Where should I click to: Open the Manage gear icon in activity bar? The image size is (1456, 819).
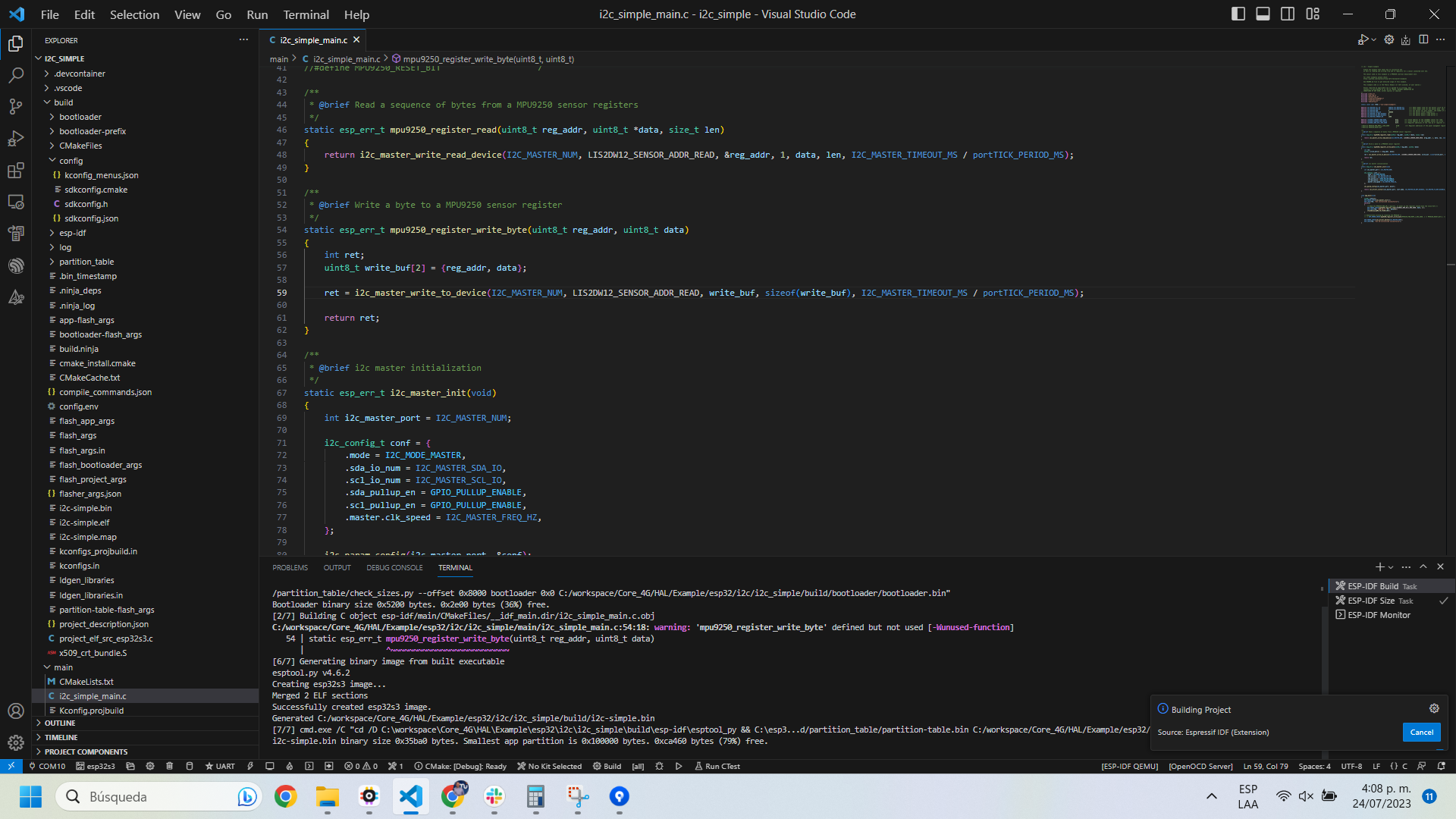click(x=16, y=742)
